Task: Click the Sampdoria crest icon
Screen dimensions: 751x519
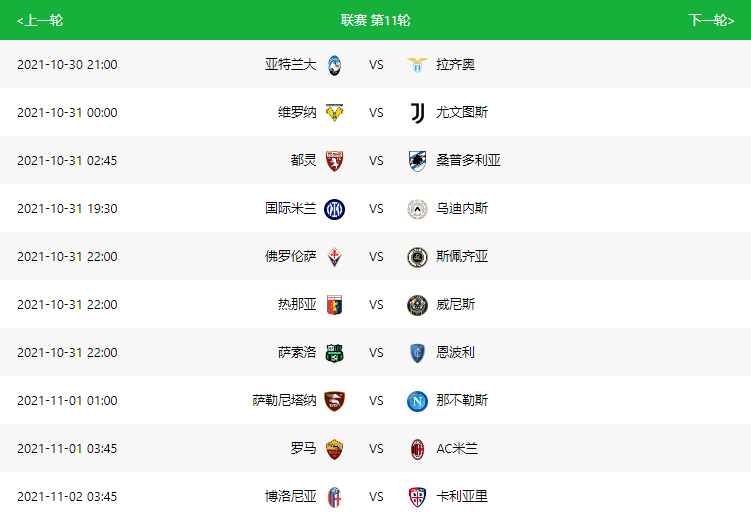Action: click(x=417, y=161)
